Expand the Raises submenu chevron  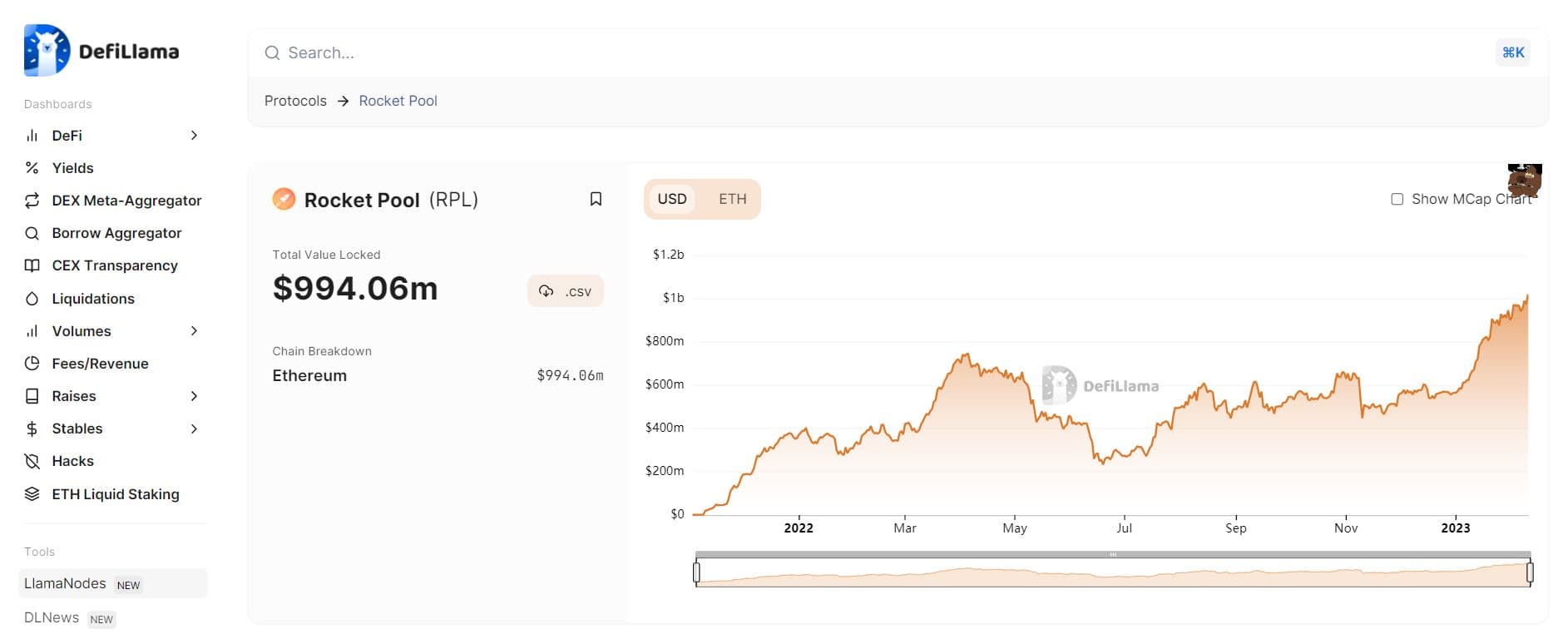(194, 396)
